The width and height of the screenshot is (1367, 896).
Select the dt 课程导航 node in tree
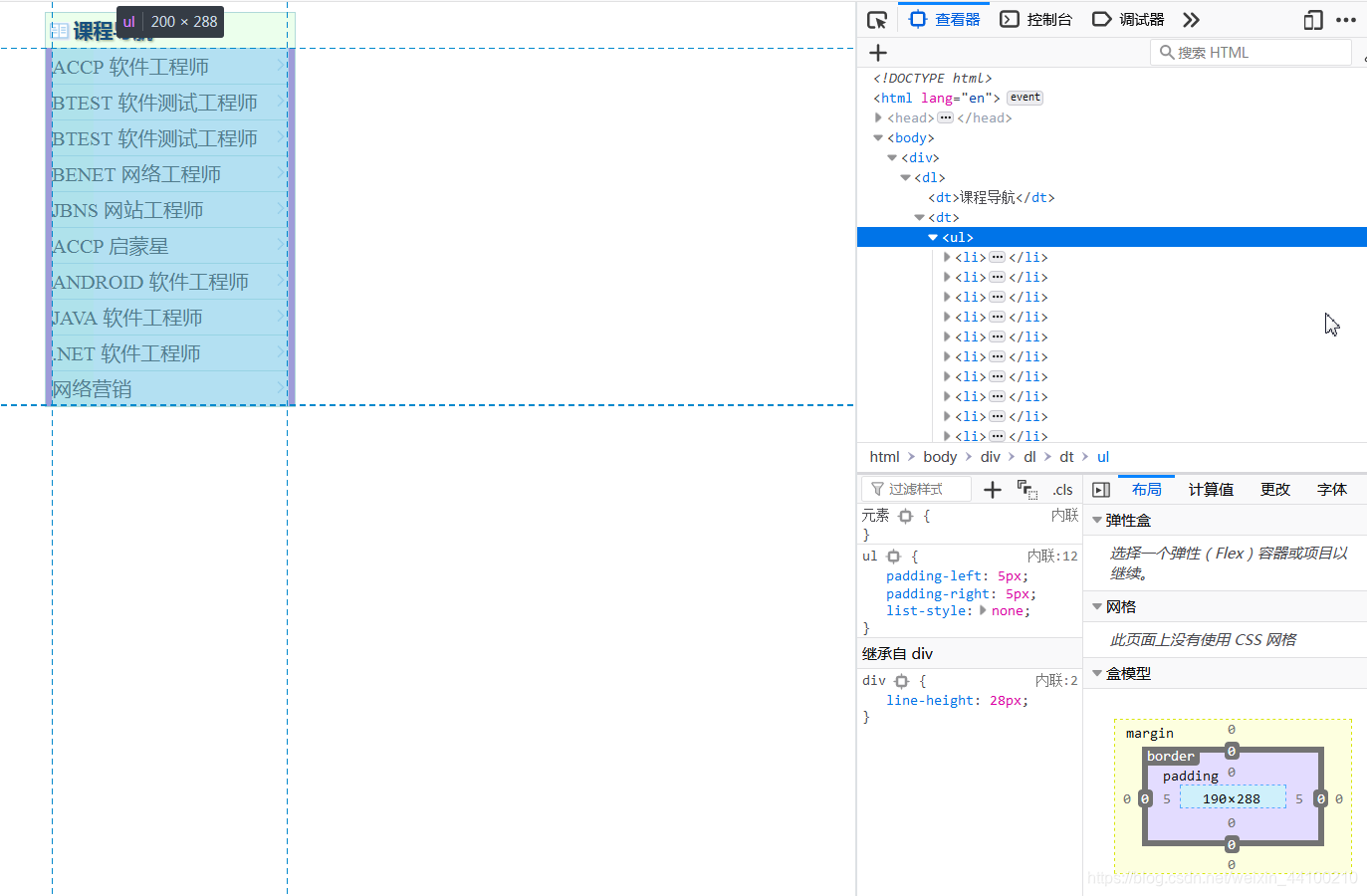[992, 197]
